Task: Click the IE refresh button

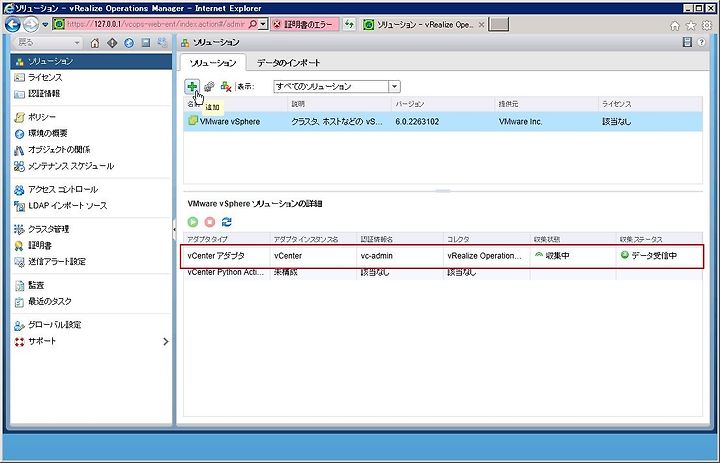Action: point(349,24)
